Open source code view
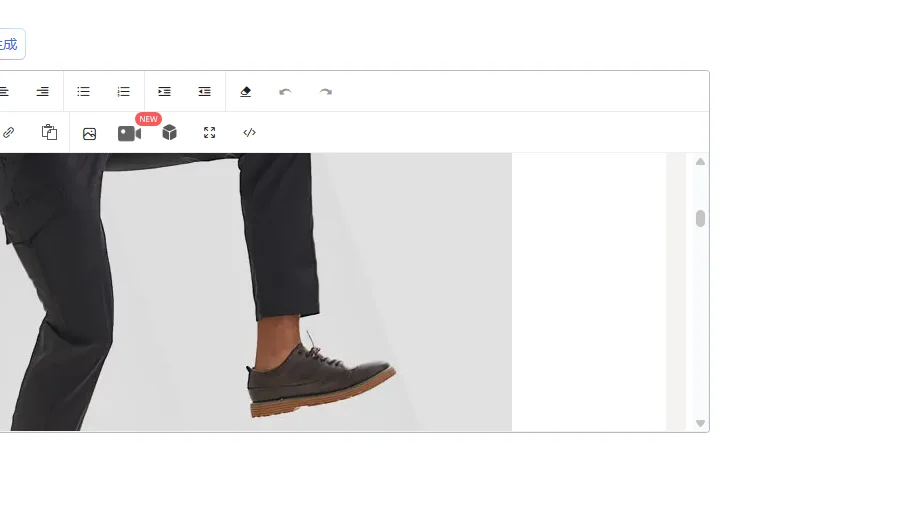Image resolution: width=913 pixels, height=530 pixels. click(x=249, y=133)
